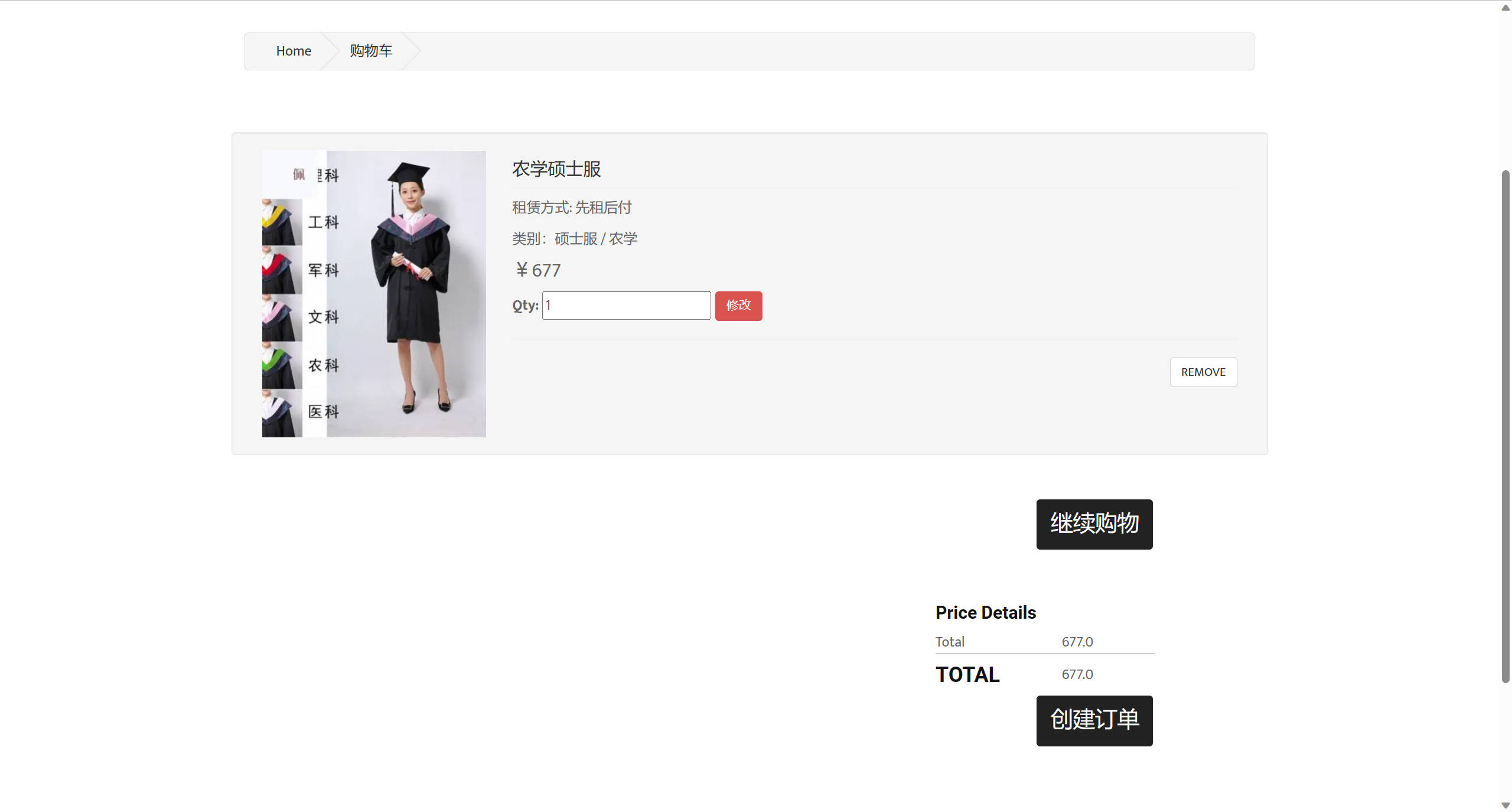Click the scrollbar up arrow
Viewport: 1512px width, 812px height.
coord(1506,8)
